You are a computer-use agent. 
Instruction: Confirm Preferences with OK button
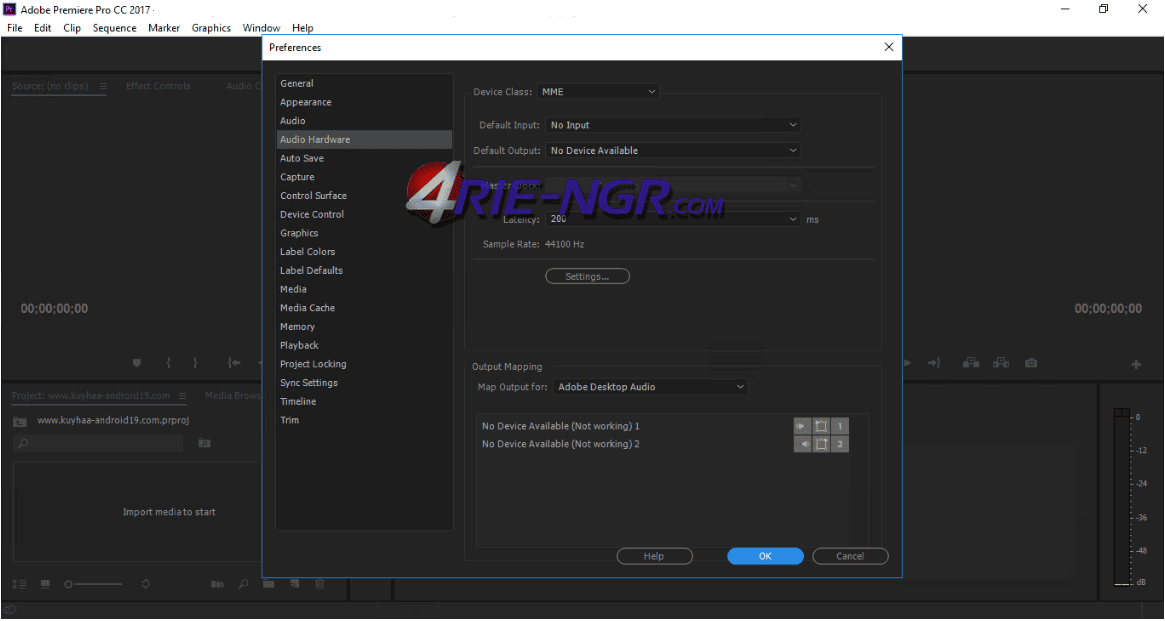point(765,556)
